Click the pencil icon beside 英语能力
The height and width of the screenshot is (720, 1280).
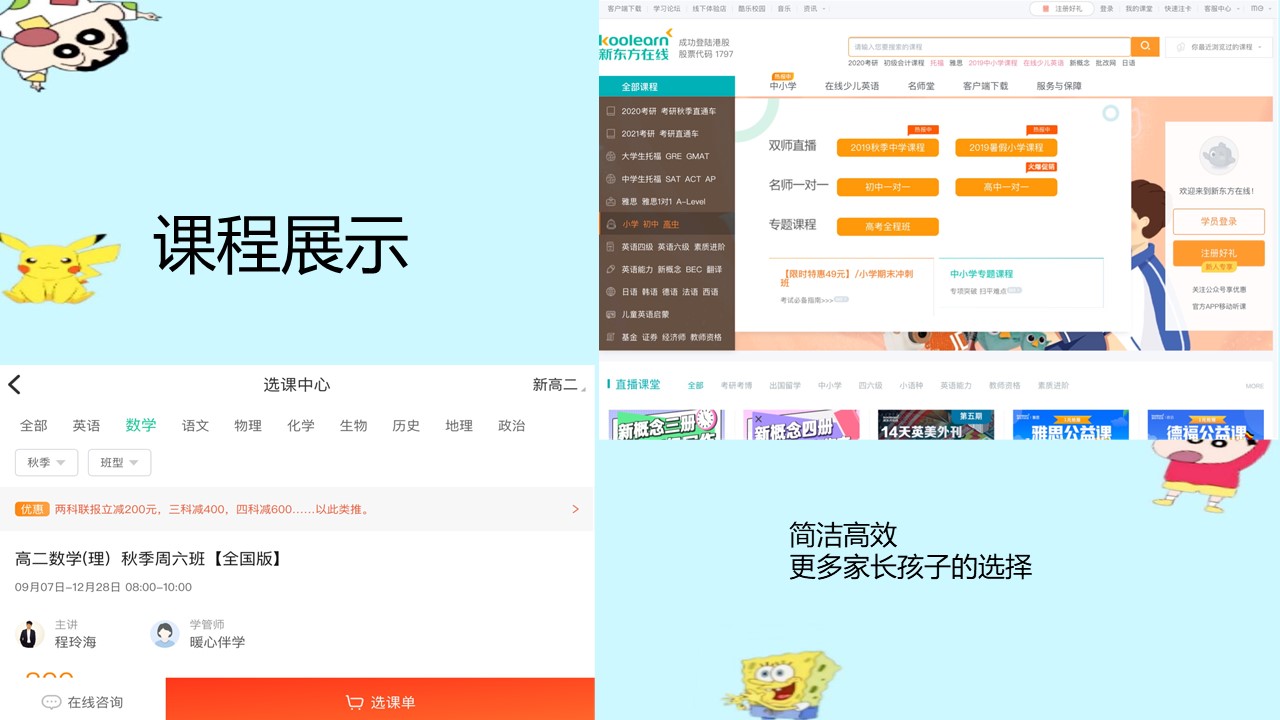[x=610, y=269]
